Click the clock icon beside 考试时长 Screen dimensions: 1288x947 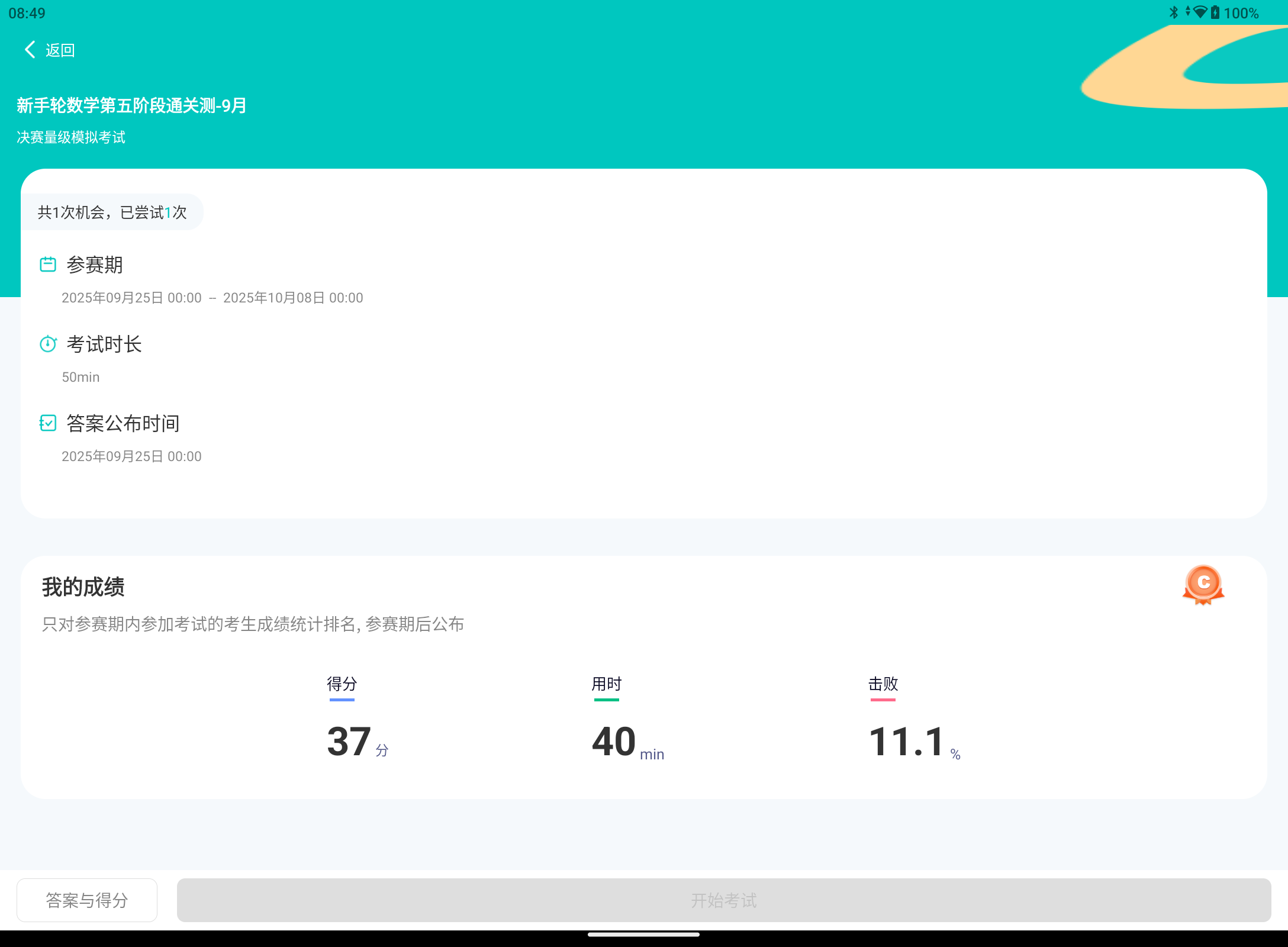[48, 344]
